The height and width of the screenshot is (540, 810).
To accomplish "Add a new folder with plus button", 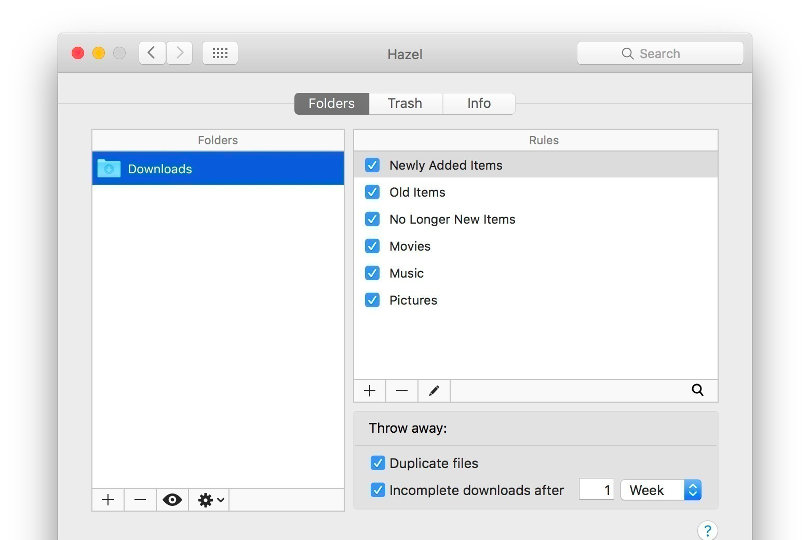I will point(108,500).
